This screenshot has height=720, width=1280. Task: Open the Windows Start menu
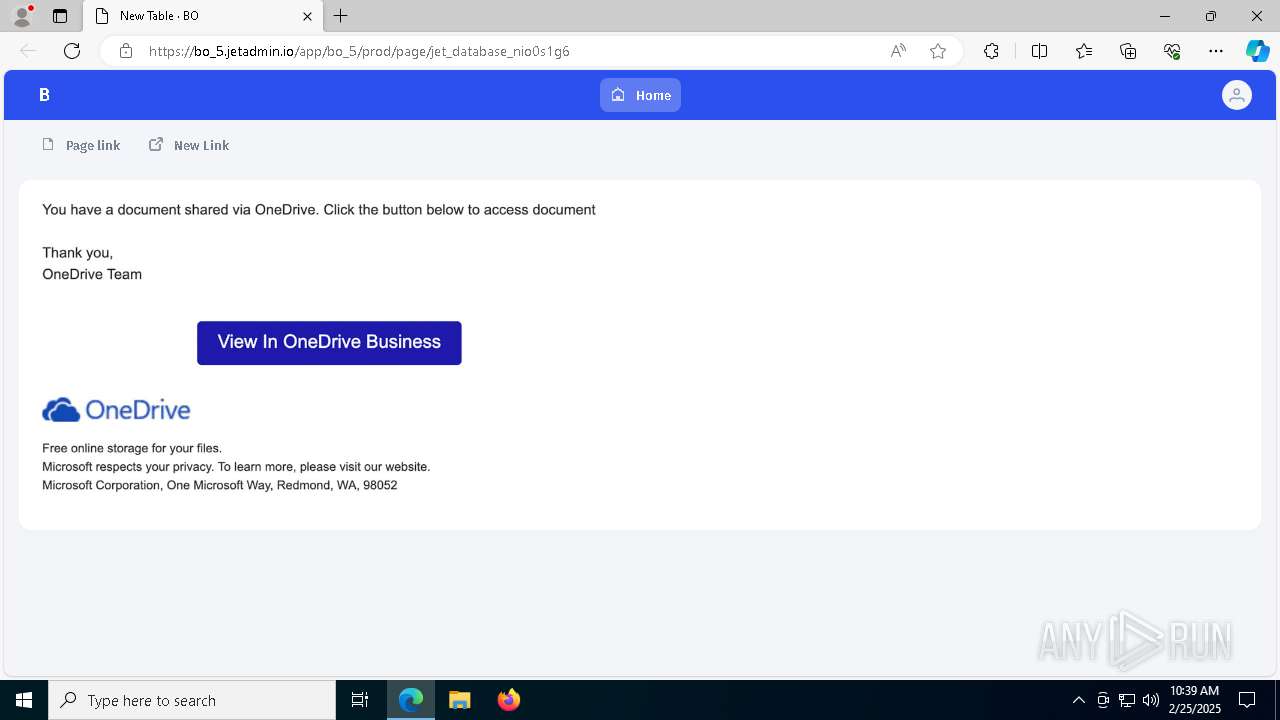point(24,700)
